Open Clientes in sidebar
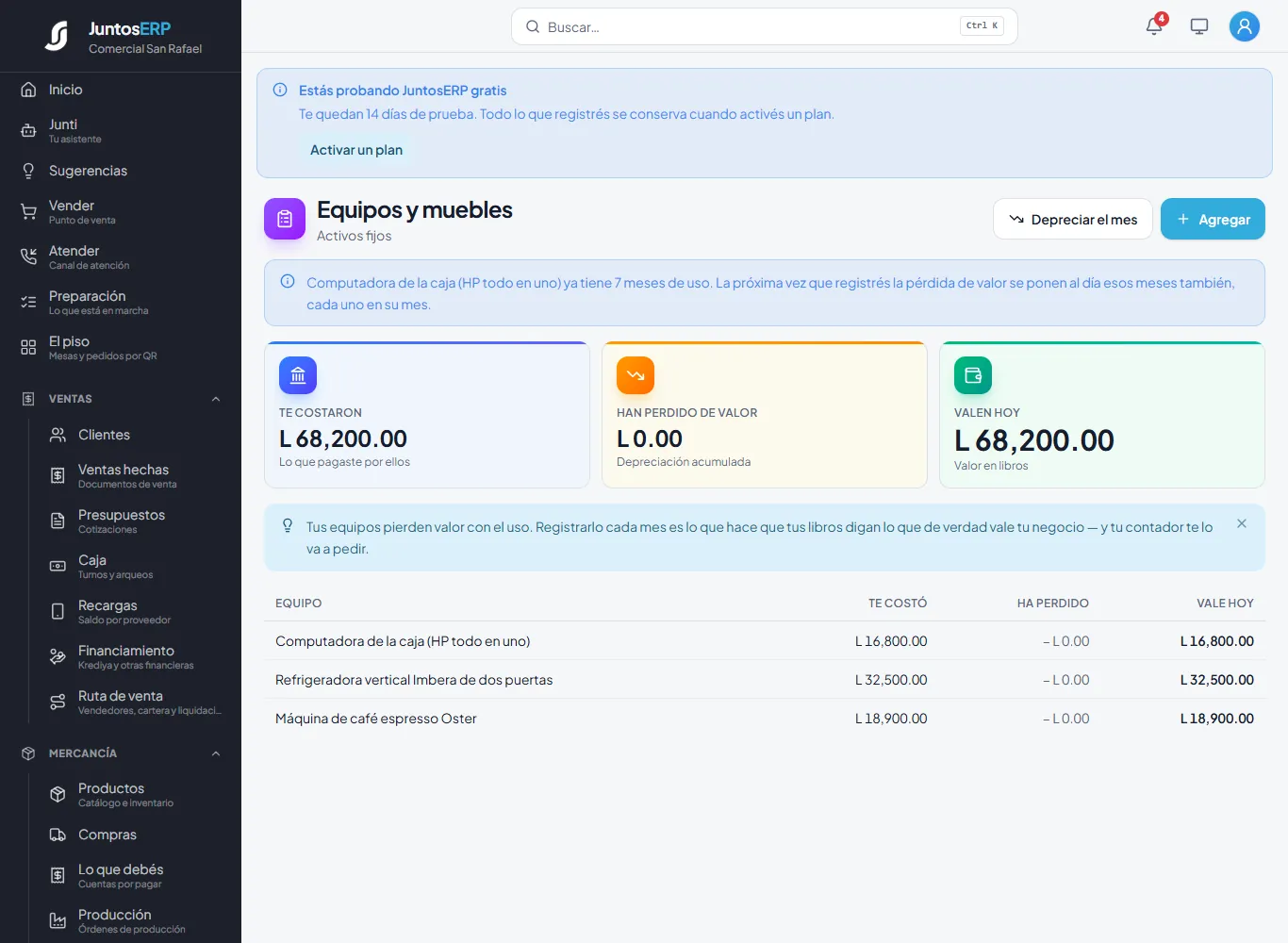The height and width of the screenshot is (943, 1288). 135,435
